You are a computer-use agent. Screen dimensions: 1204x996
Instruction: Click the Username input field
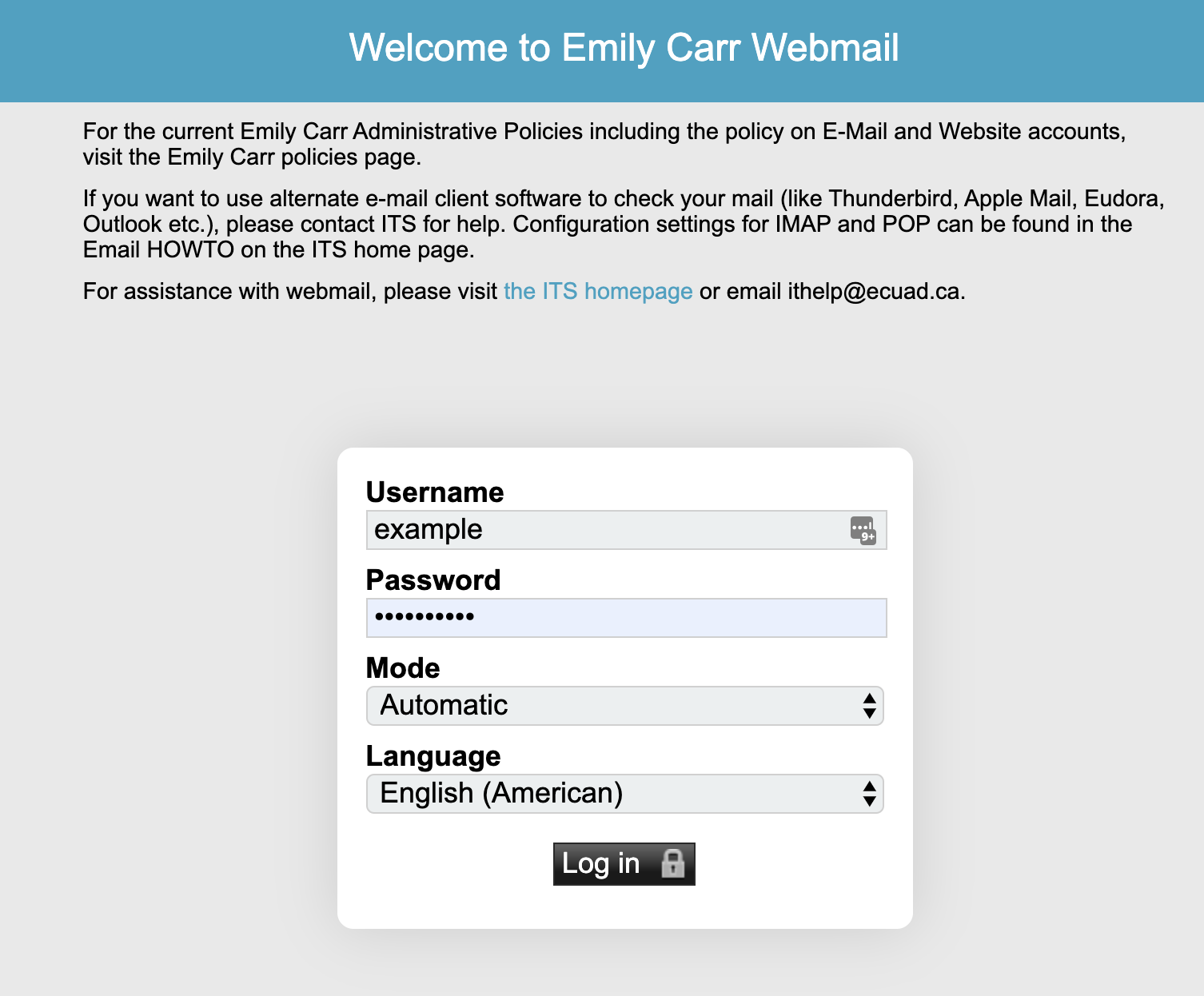[x=626, y=530]
